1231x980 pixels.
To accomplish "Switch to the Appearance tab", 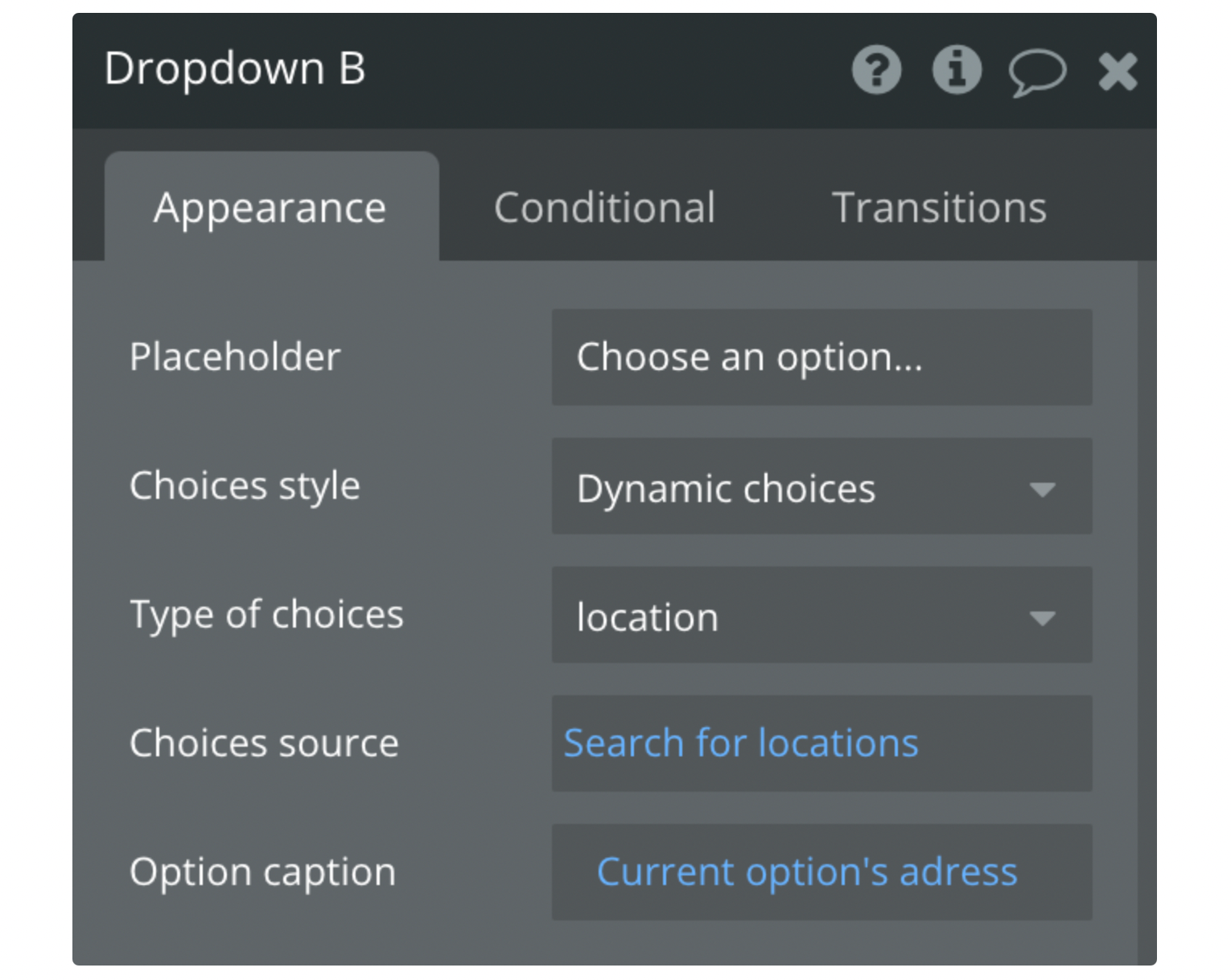I will 271,207.
